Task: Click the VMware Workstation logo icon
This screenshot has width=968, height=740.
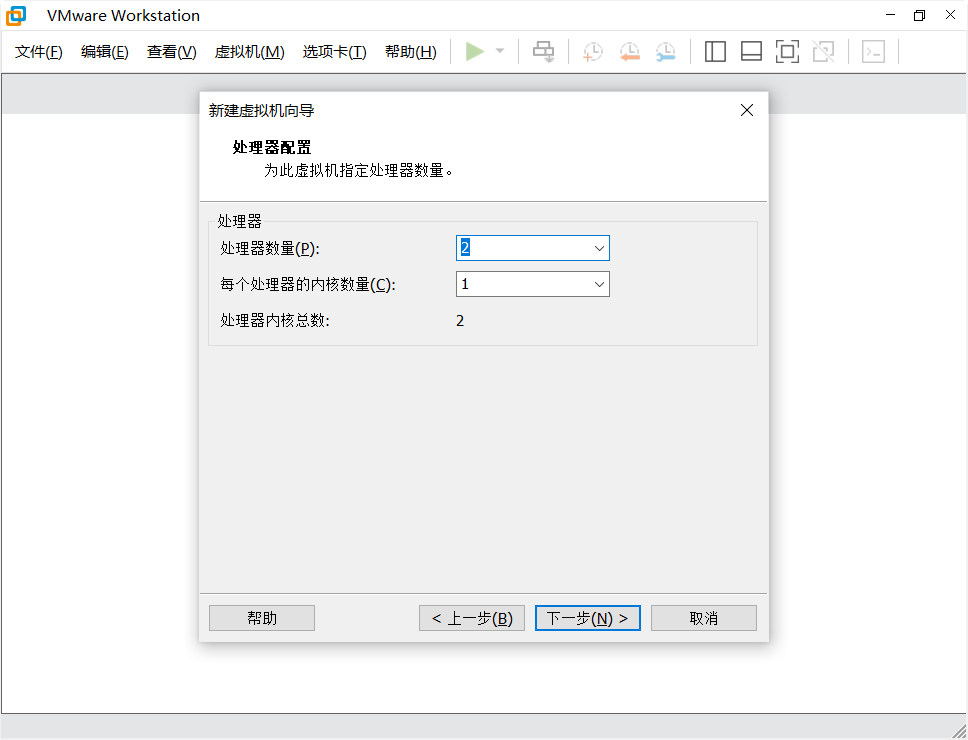Action: tap(16, 16)
